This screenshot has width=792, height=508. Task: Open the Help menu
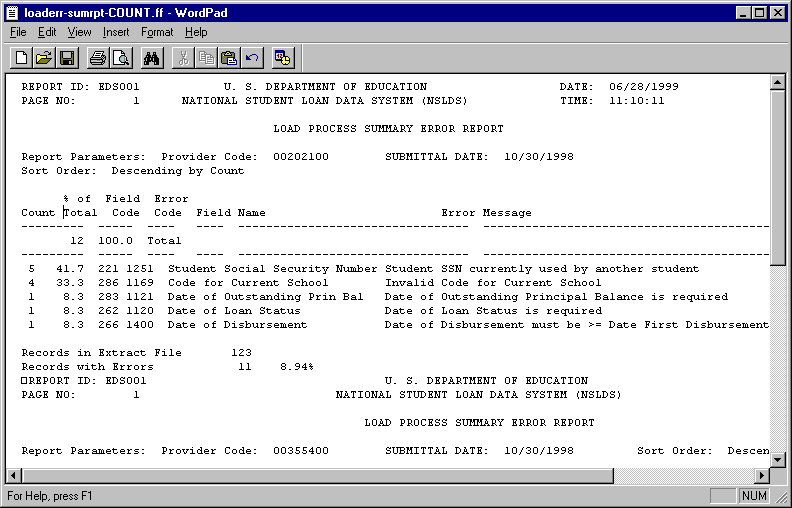pyautogui.click(x=196, y=32)
